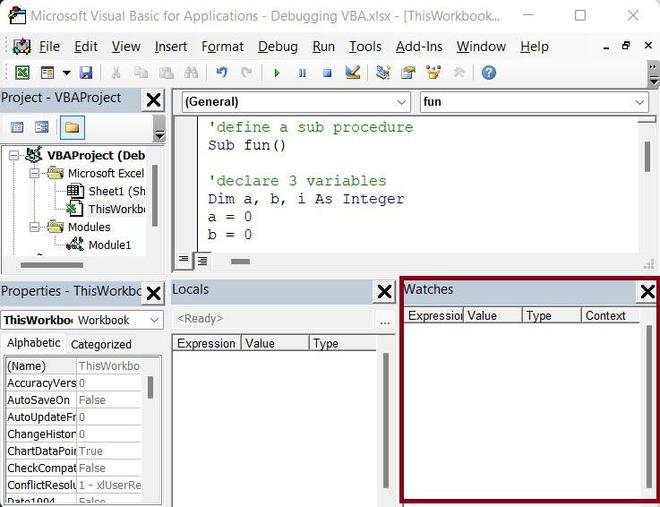Viewport: 660px width, 507px height.
Task: Click the Toolbox toolbar icon
Action: coord(459,72)
